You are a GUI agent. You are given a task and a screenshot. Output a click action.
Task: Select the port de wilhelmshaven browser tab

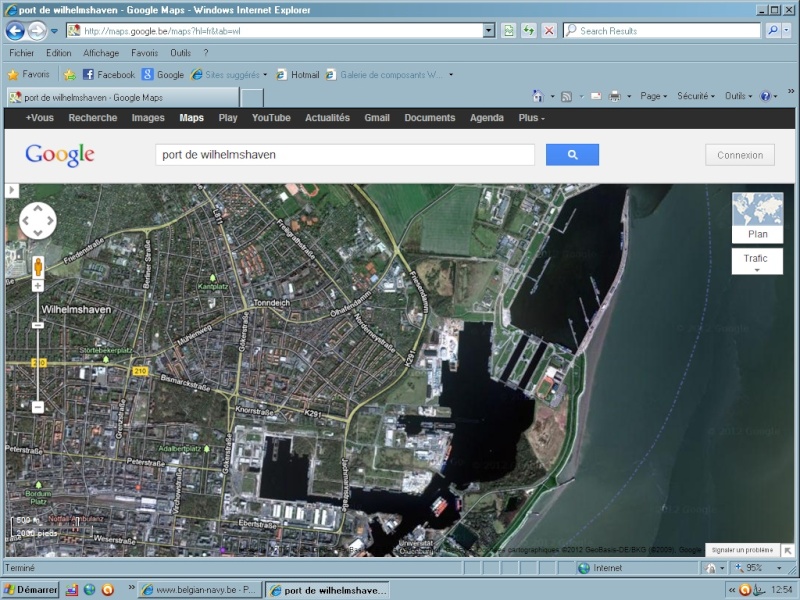[122, 97]
